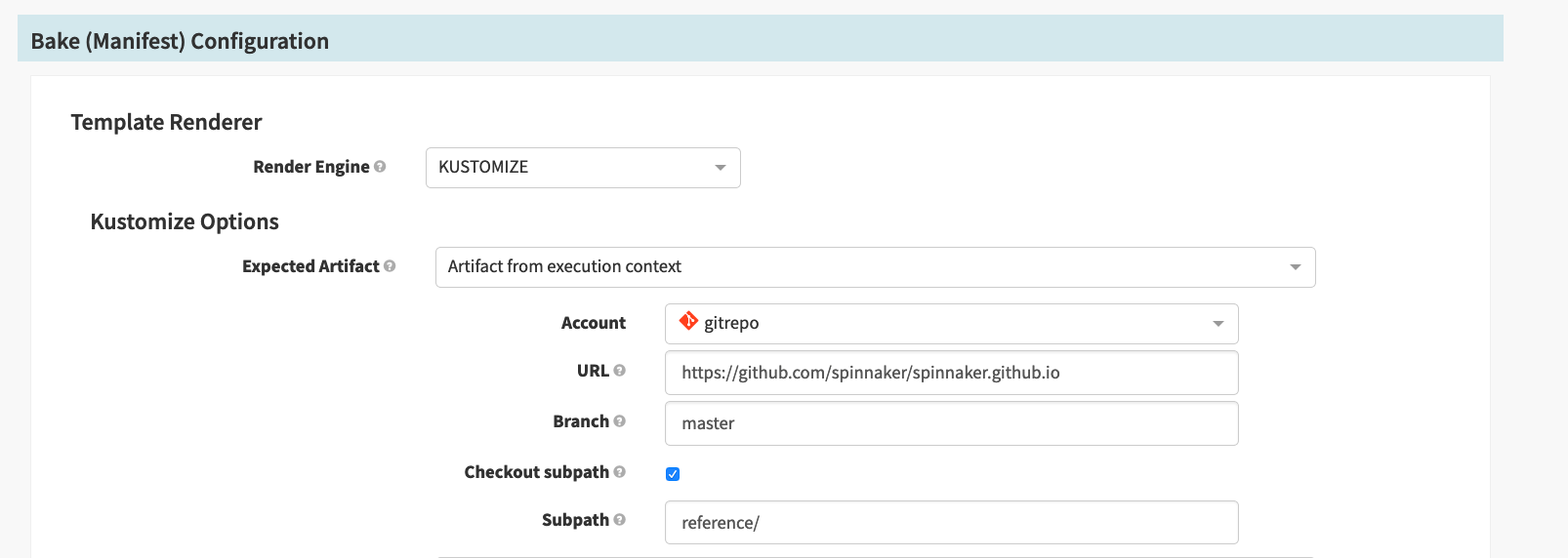
Task: Click the Account label text
Action: 593,323
